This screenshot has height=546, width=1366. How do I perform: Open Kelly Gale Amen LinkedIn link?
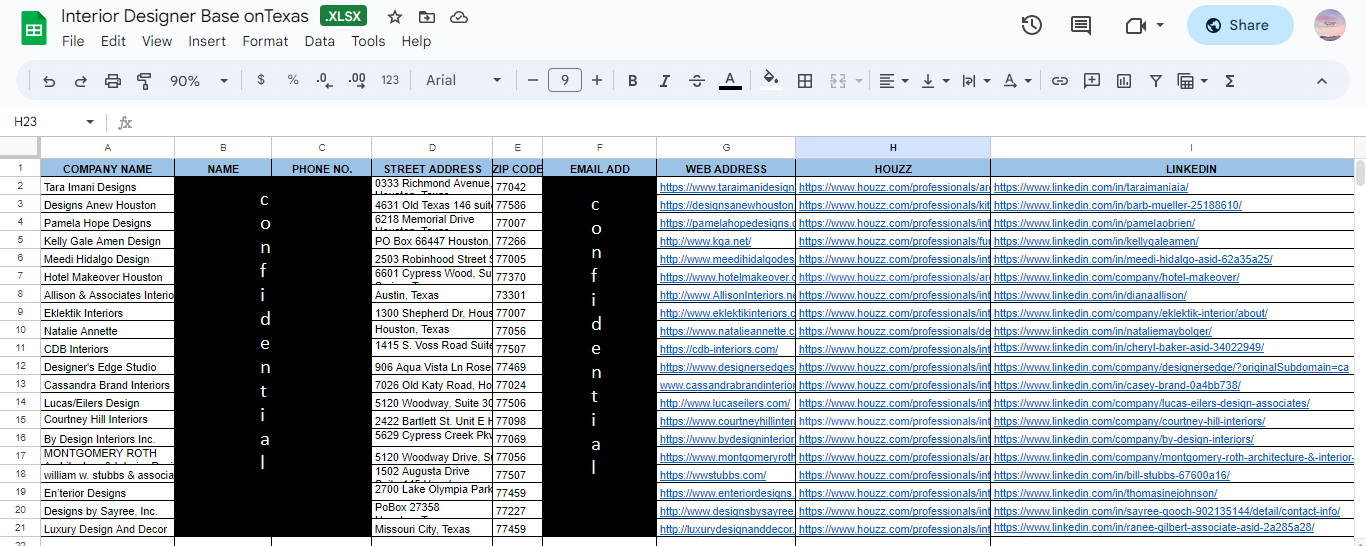1096,241
